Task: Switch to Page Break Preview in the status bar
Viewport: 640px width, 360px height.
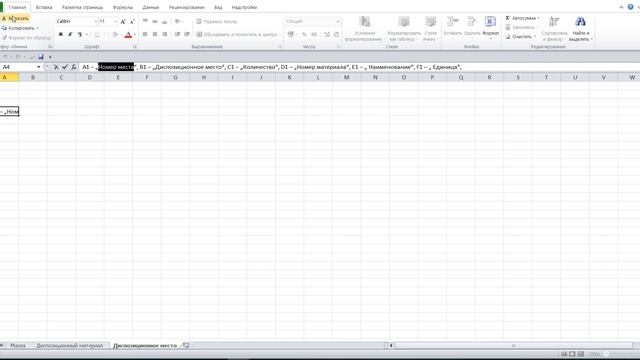Action: point(581,354)
